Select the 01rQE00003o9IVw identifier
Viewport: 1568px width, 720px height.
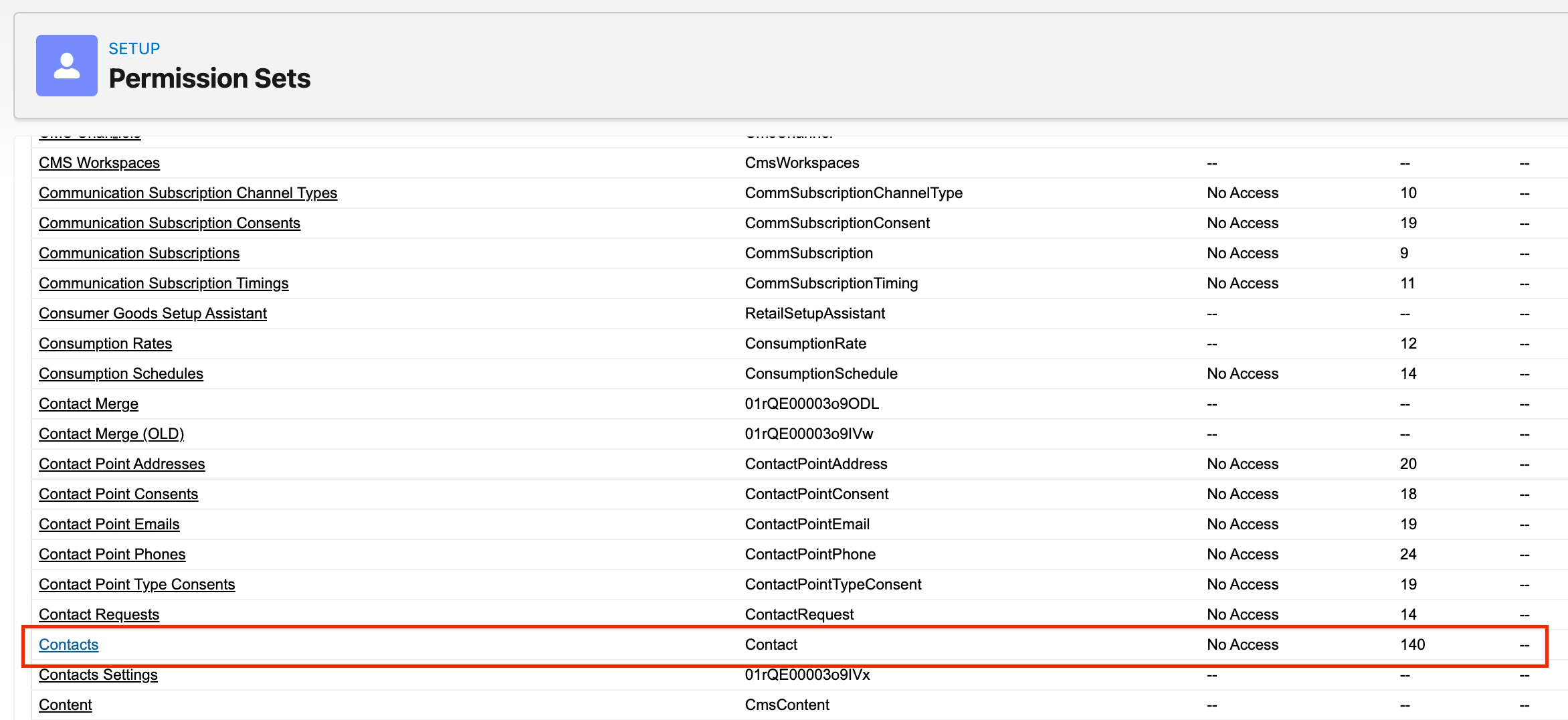click(809, 434)
